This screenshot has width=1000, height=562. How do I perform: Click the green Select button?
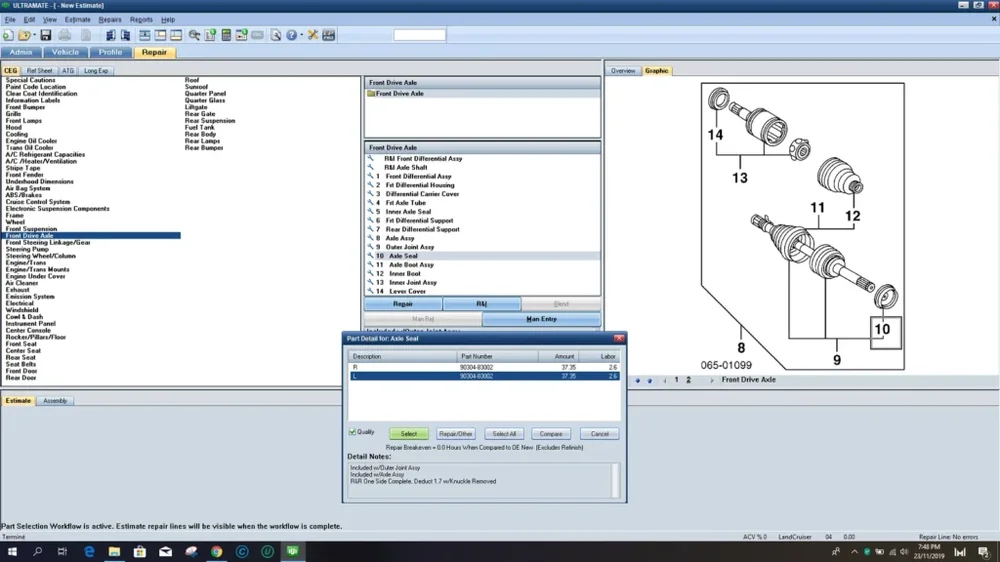coord(409,434)
